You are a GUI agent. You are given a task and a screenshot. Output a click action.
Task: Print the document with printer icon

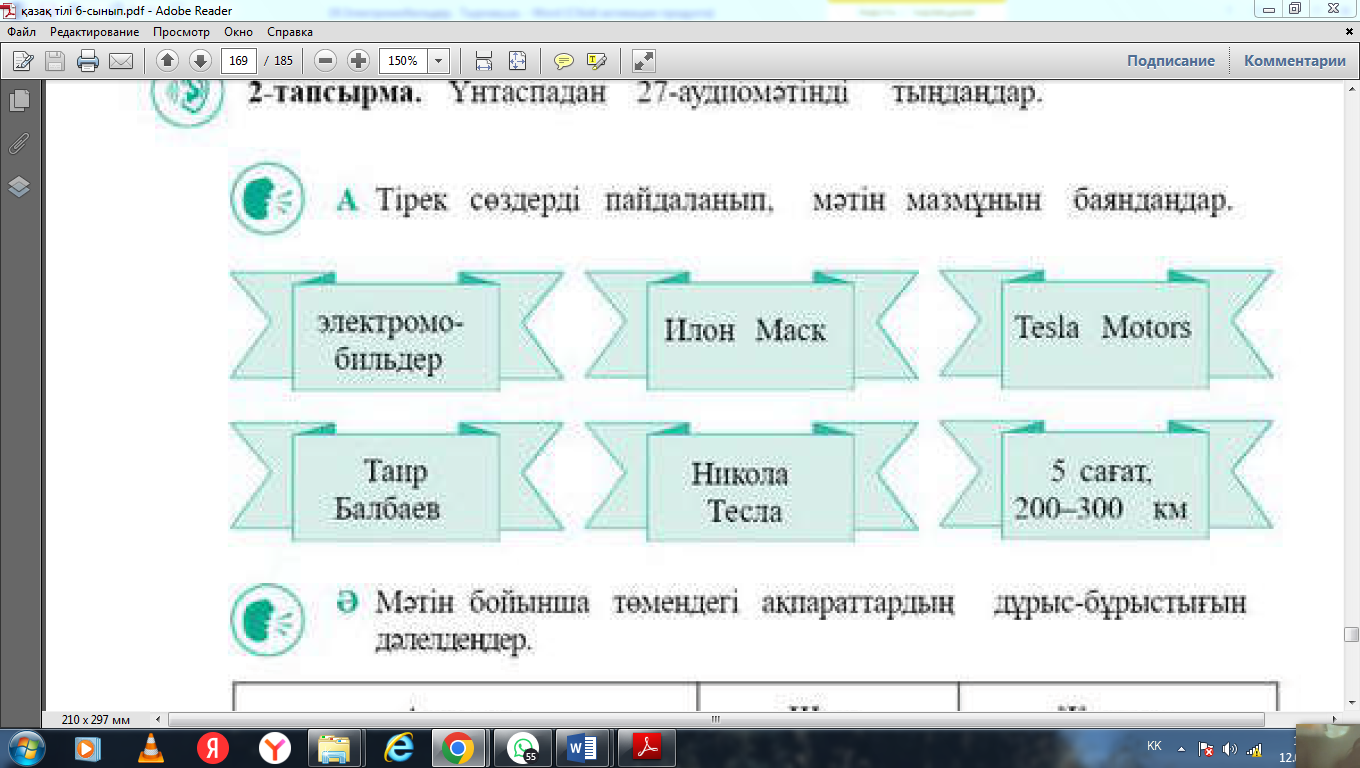88,61
